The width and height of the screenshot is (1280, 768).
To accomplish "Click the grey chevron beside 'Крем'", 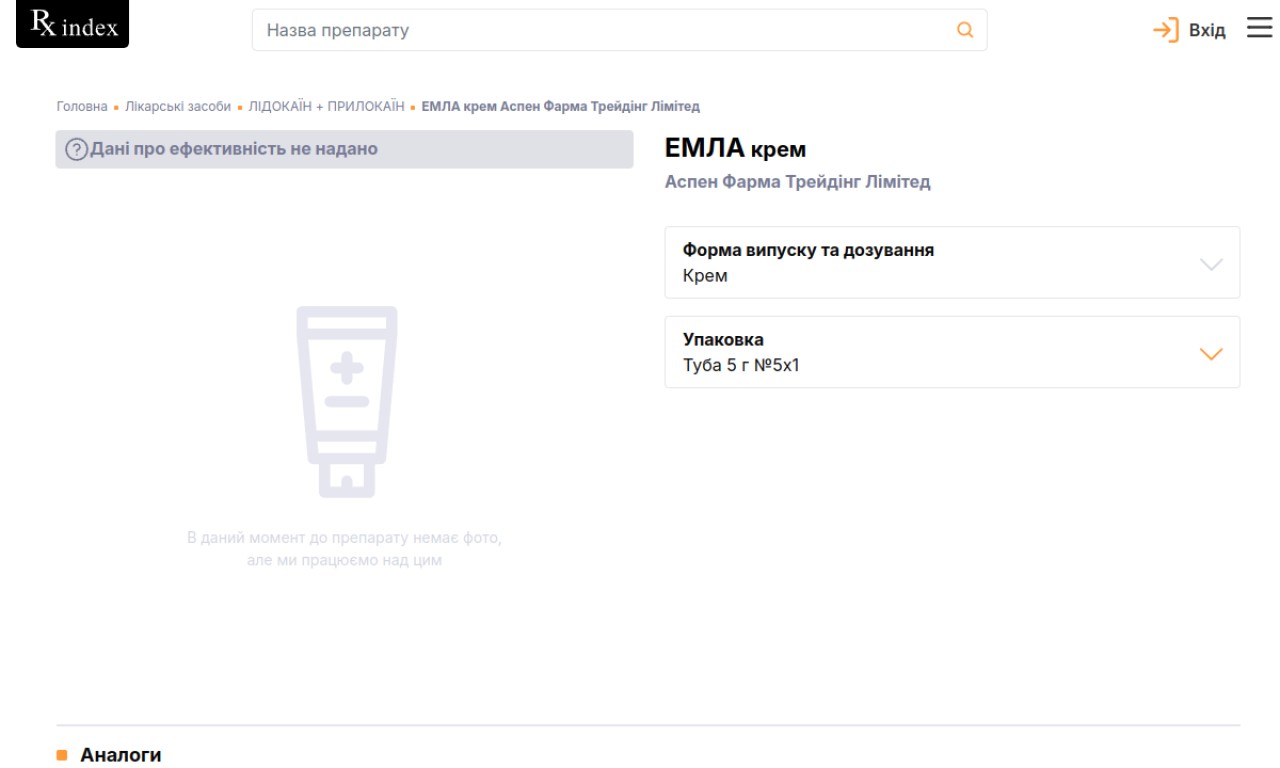I will tap(1210, 264).
